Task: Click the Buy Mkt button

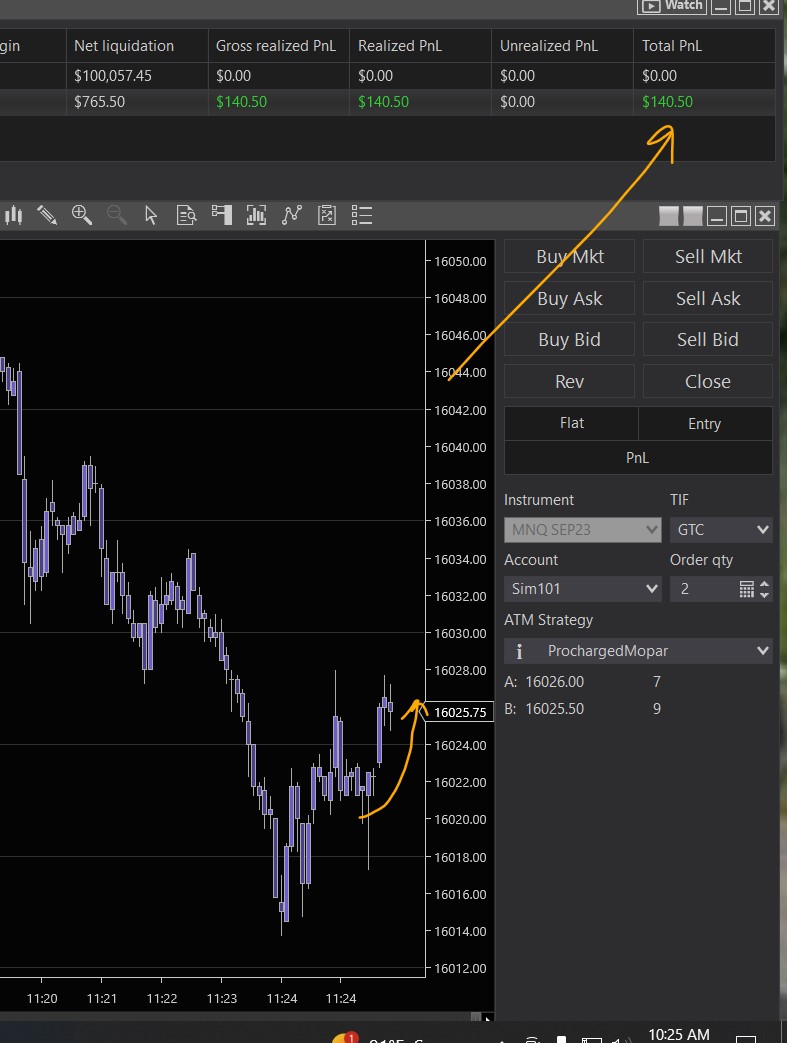Action: [569, 256]
